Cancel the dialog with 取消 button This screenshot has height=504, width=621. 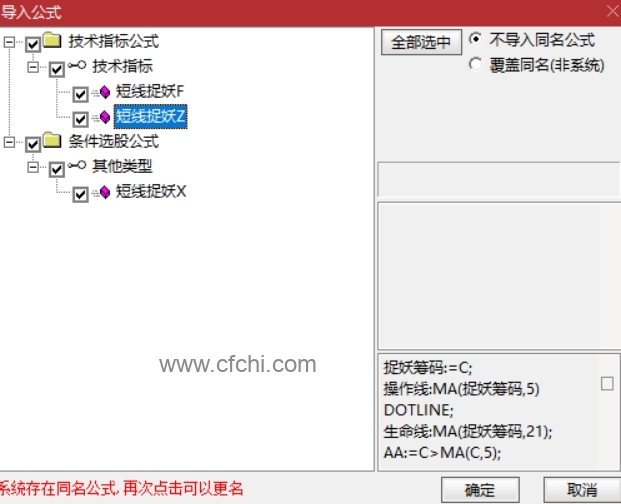tap(582, 490)
